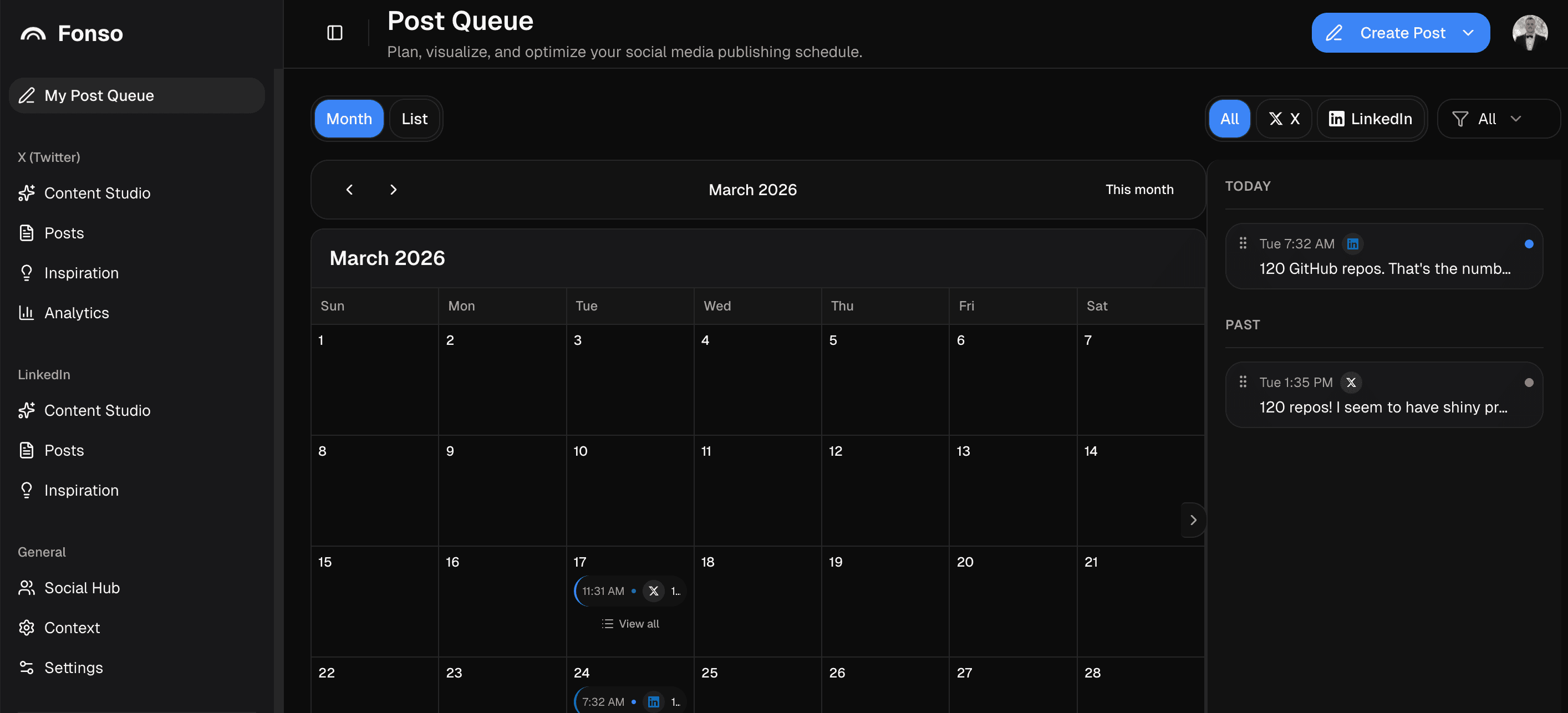Click the X icon on Tue 1:35 PM post
The image size is (1568, 713).
(x=1351, y=383)
